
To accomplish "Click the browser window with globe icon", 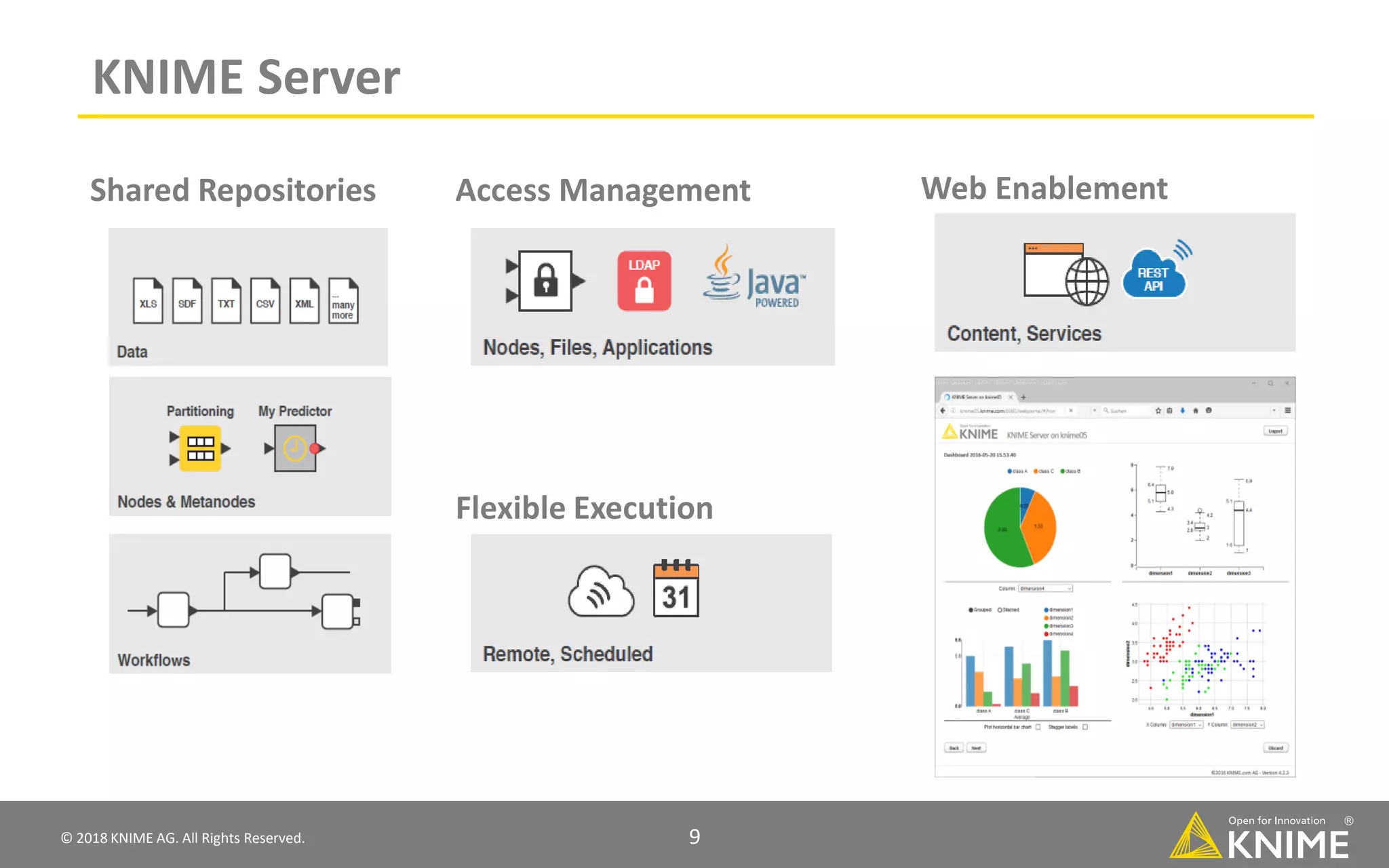I will [1066, 274].
